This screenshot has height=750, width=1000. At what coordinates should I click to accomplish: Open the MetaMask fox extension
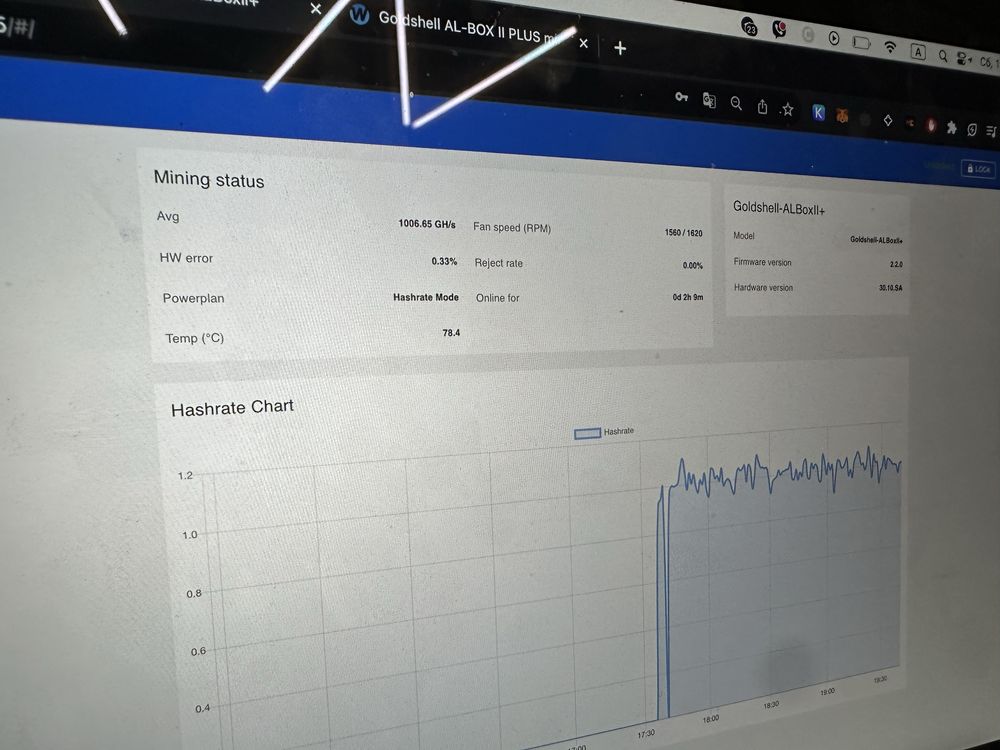point(842,116)
